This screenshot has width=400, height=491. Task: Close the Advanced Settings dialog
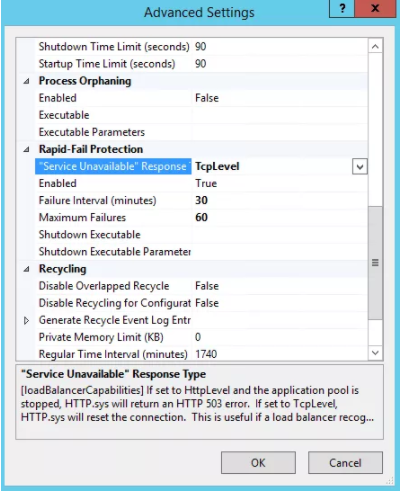[x=375, y=8]
